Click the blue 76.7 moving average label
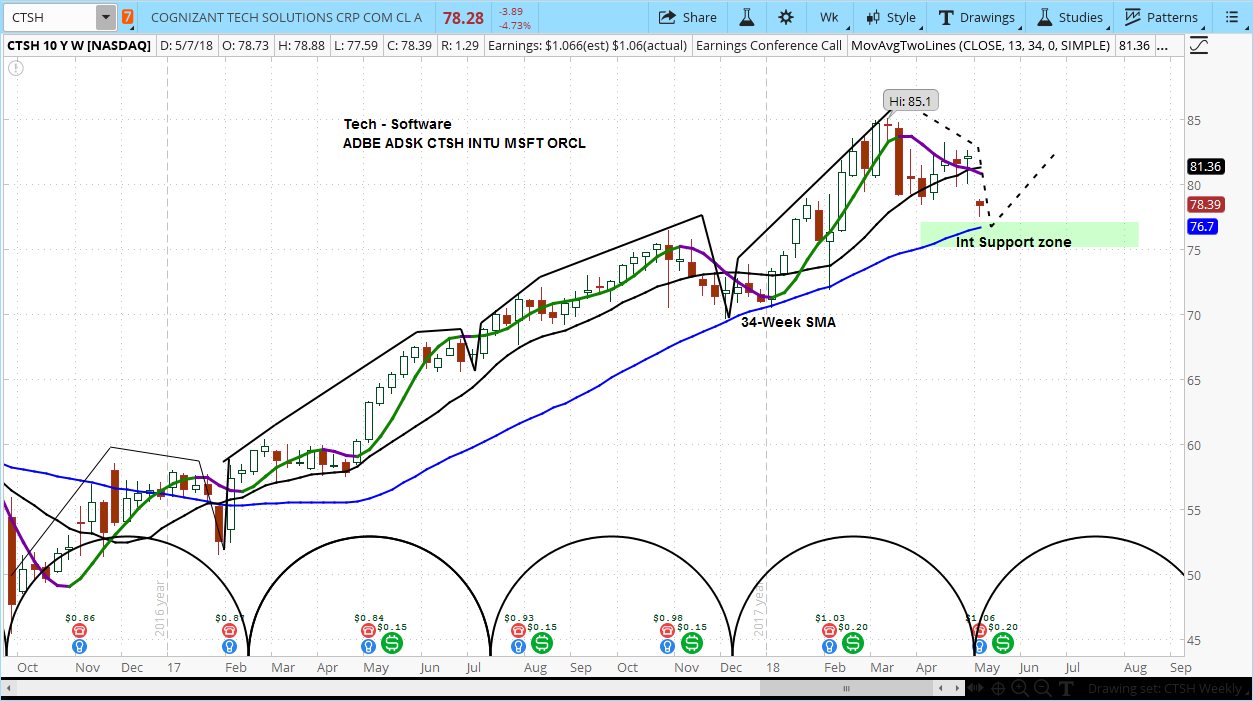 (x=1203, y=227)
